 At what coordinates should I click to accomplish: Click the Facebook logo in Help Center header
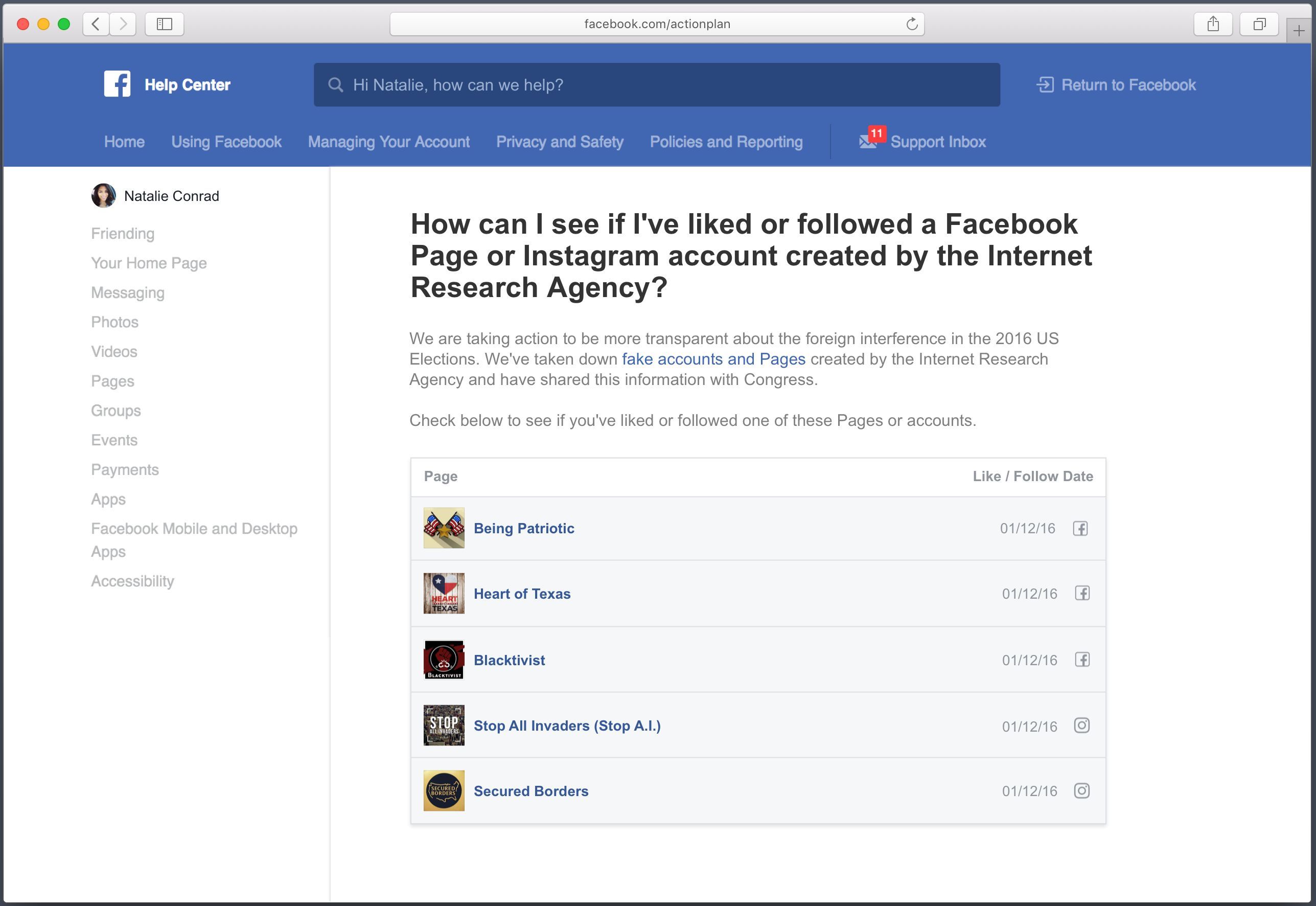point(117,84)
